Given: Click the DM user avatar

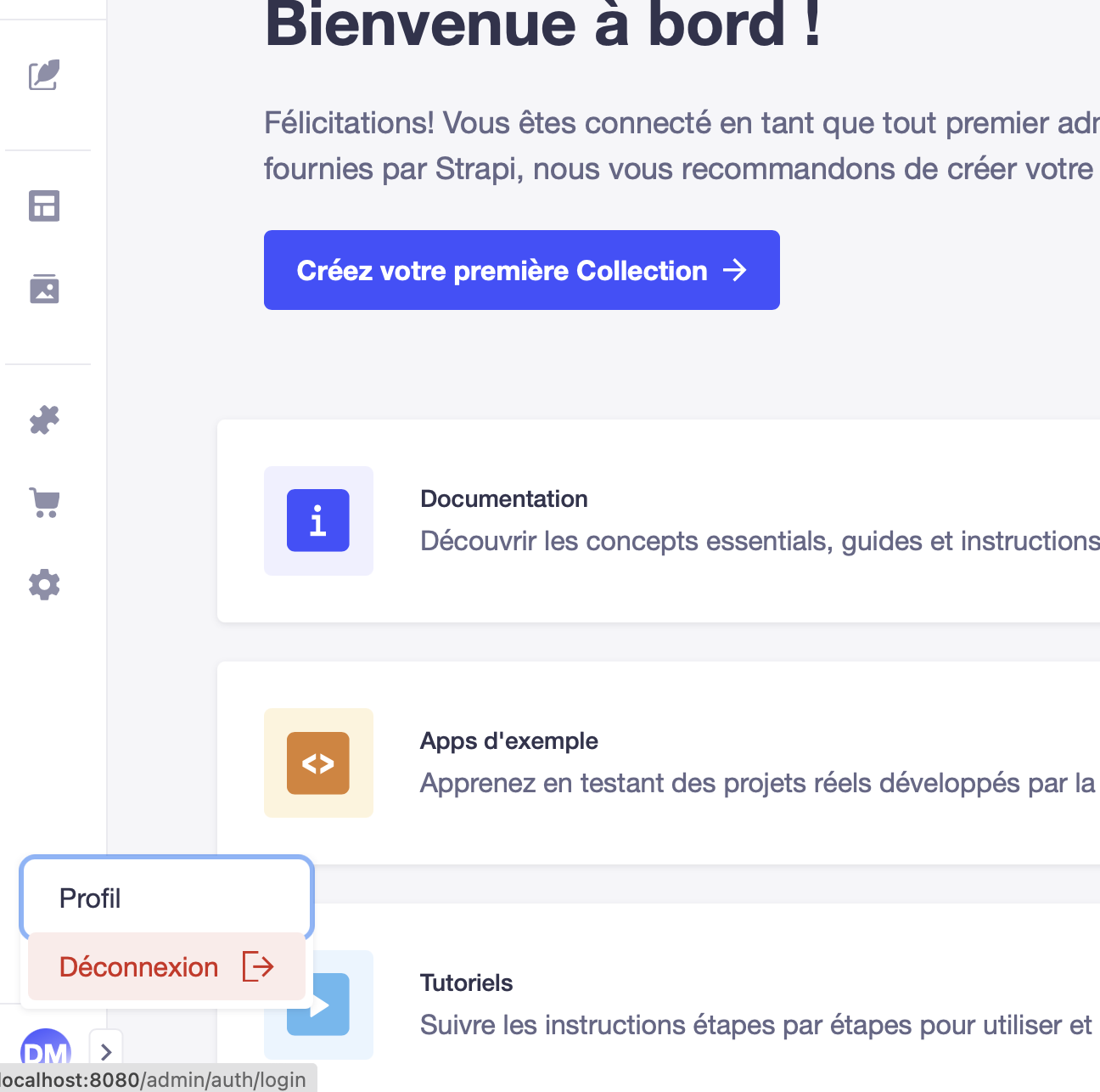Looking at the screenshot, I should click(45, 1051).
